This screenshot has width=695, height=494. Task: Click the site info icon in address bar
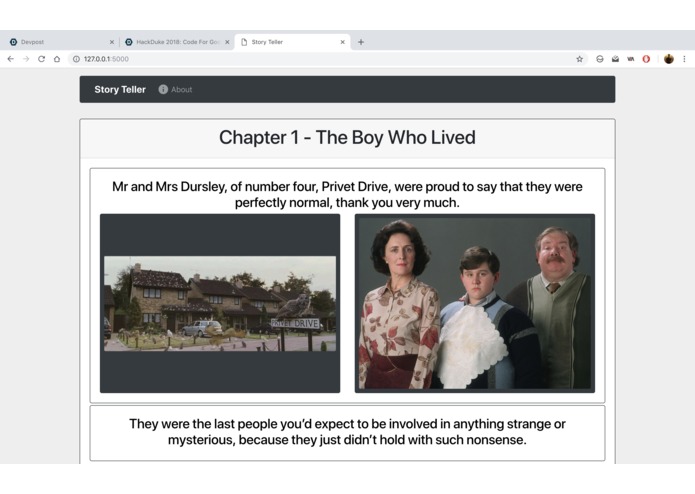[x=76, y=59]
